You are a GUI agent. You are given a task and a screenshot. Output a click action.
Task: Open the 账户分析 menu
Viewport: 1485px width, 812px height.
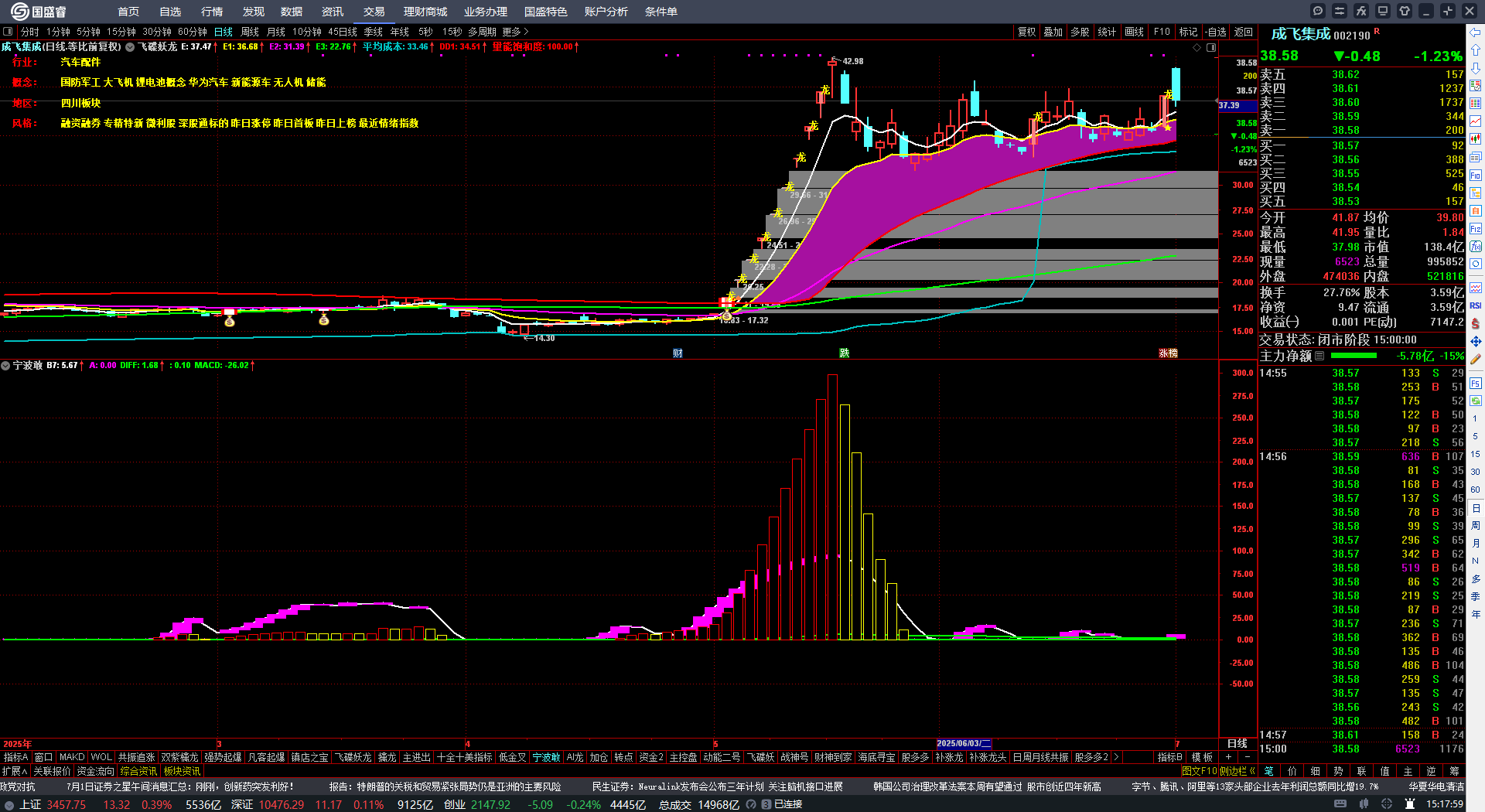click(606, 12)
